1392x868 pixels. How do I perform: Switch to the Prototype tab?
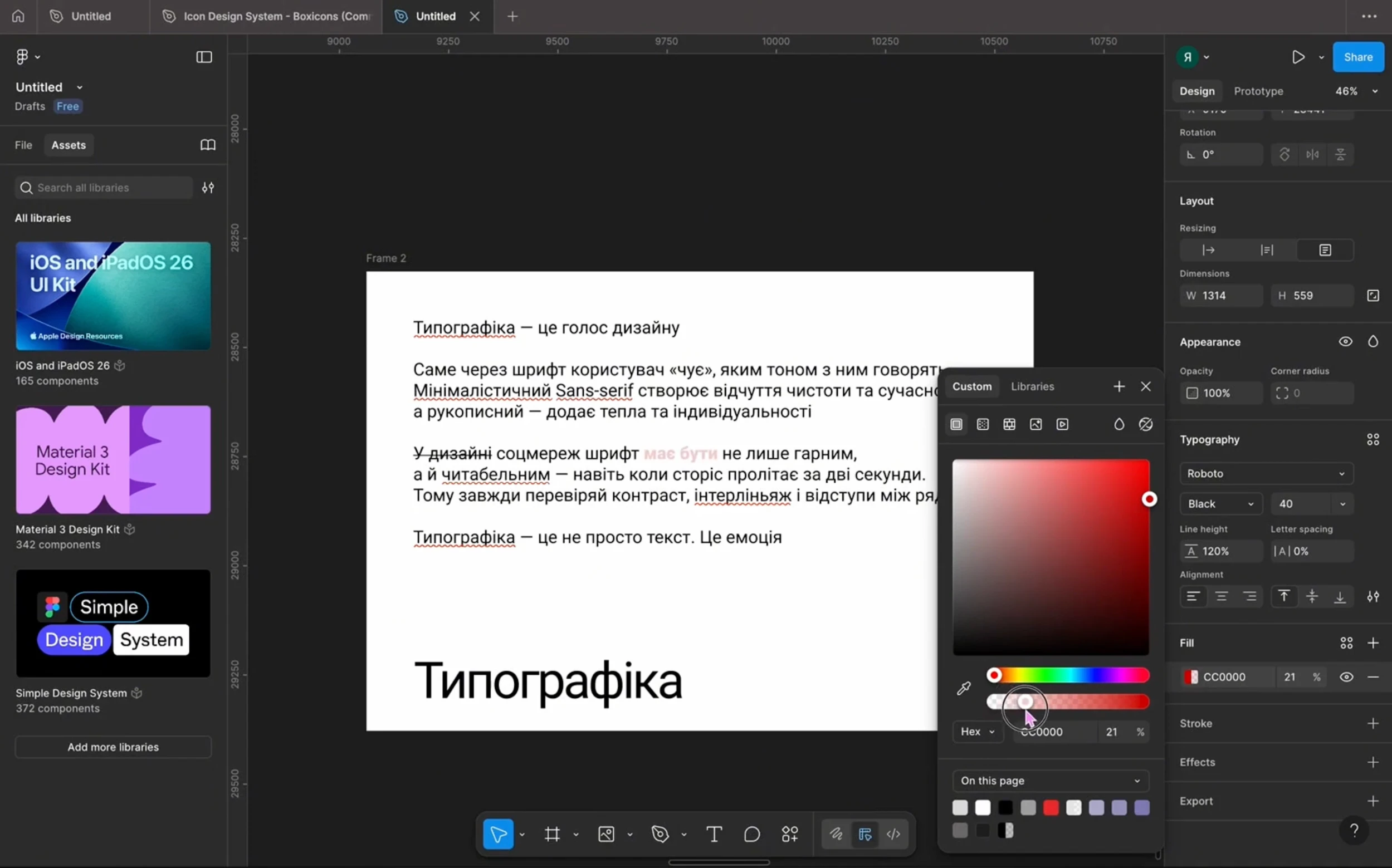click(x=1258, y=91)
